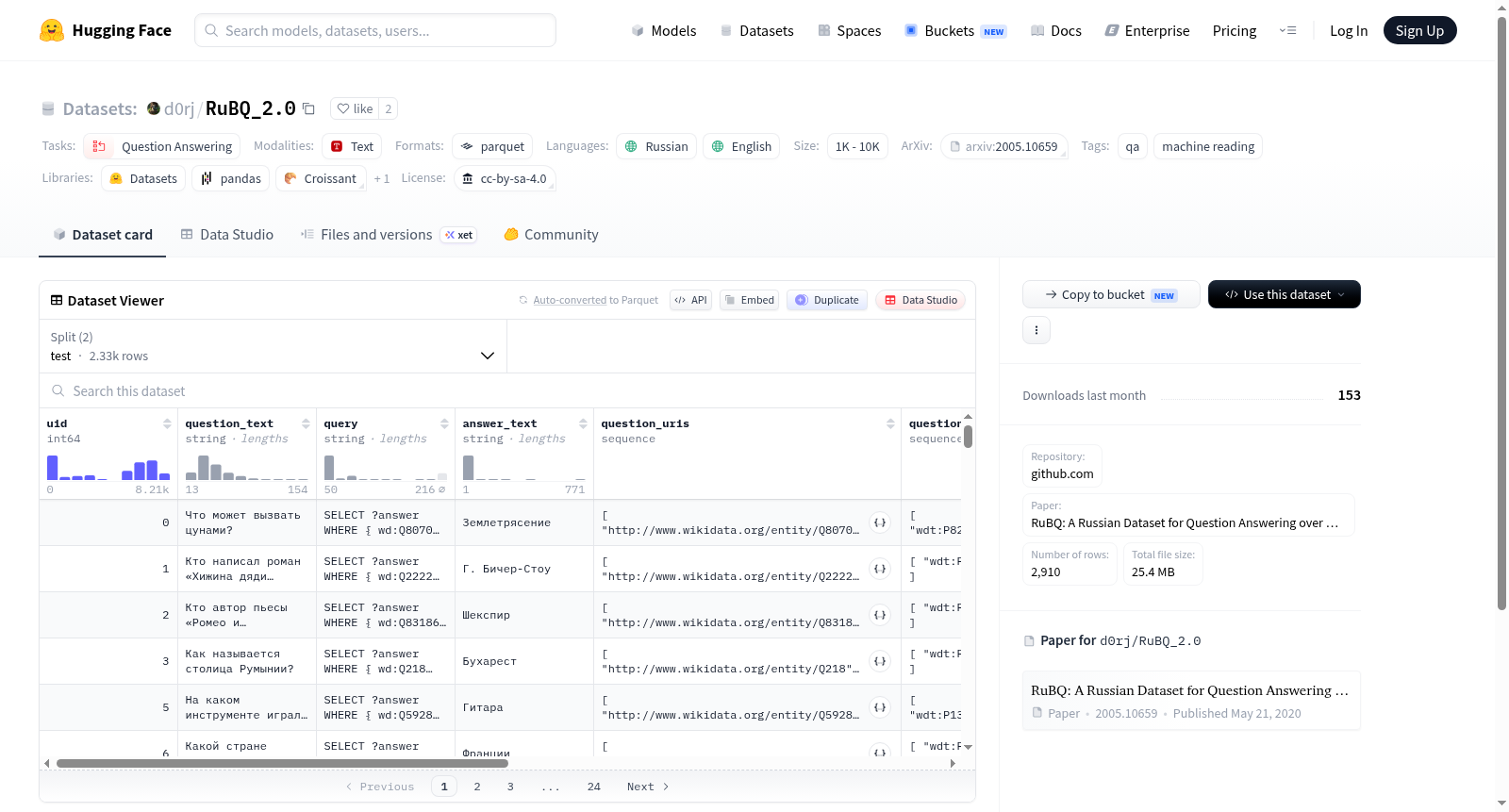Open the d0rj user profile link
The image size is (1509, 812).
[x=179, y=108]
